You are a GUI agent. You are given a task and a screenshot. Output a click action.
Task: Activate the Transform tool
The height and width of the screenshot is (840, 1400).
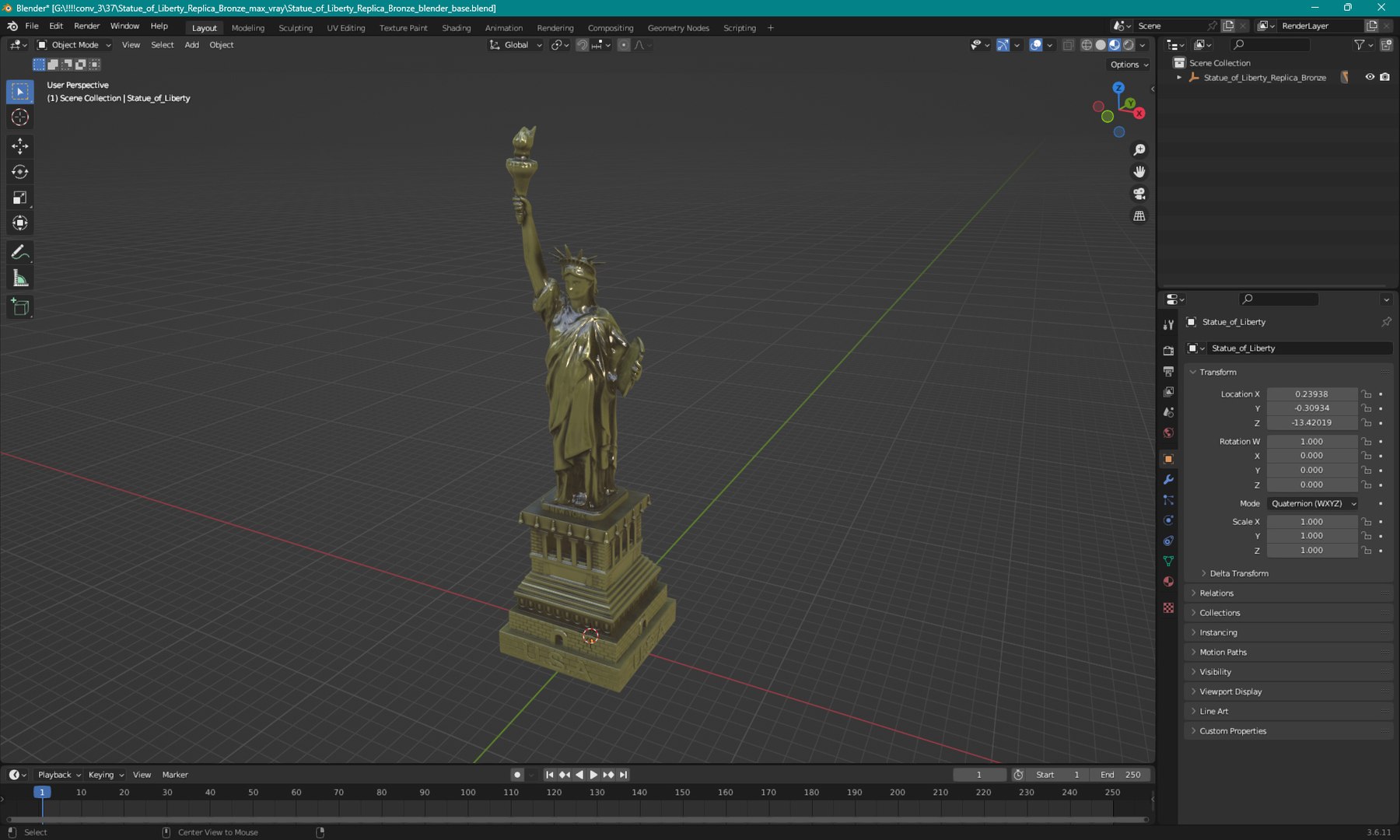(x=20, y=223)
